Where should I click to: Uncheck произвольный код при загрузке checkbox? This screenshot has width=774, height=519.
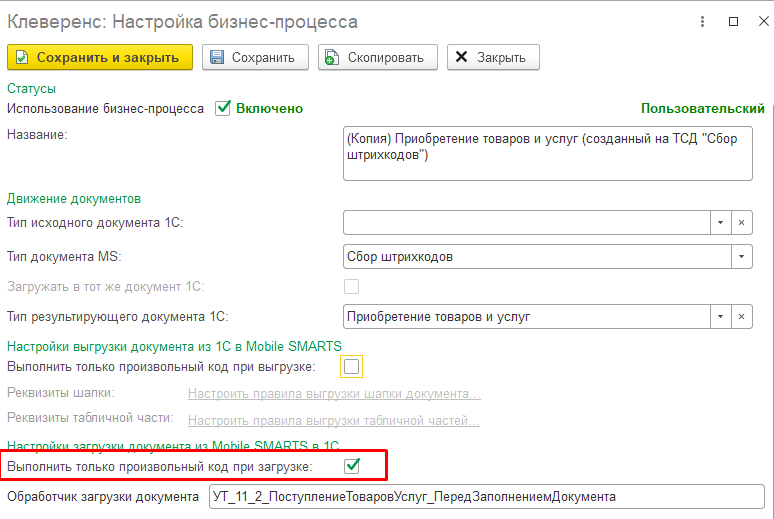[352, 466]
